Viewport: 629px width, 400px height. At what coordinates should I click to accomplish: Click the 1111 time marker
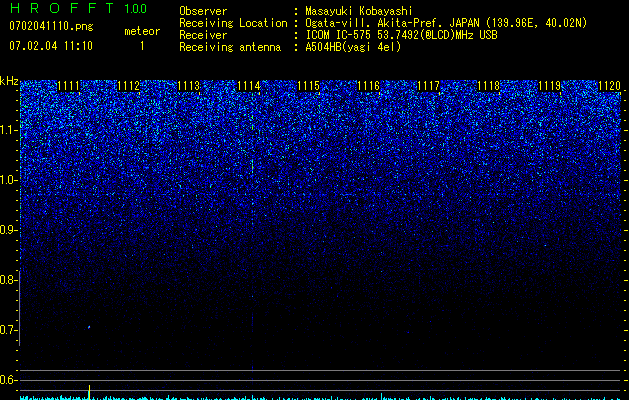pyautogui.click(x=69, y=86)
